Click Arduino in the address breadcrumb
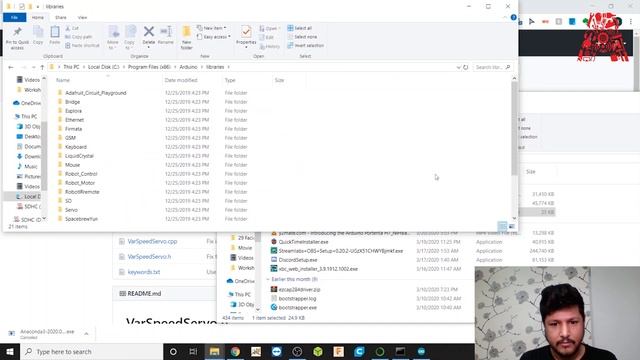This screenshot has width=640, height=360. click(188, 67)
